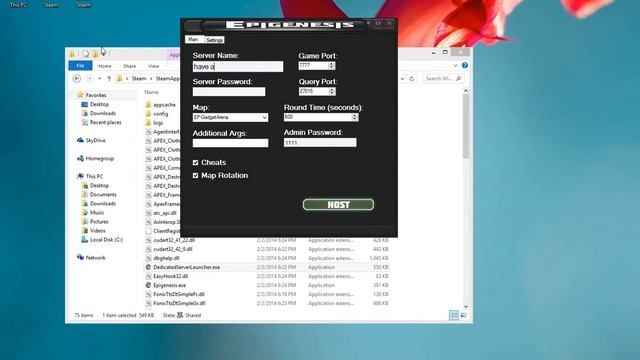Click the Game Port spinner arrows
The height and width of the screenshot is (360, 640).
[332, 66]
